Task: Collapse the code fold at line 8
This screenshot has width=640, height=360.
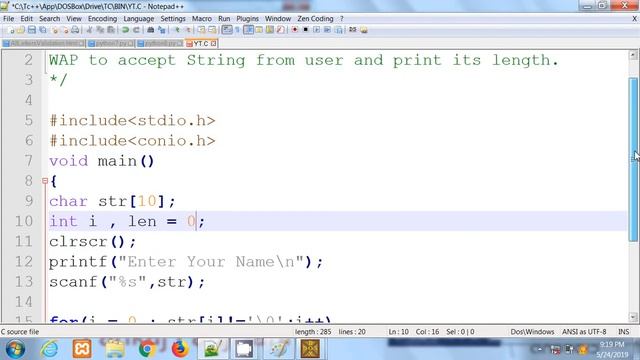Action: coord(45,180)
